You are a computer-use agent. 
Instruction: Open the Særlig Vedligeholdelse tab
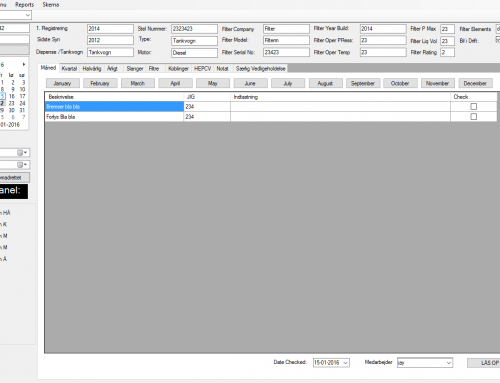[x=261, y=69]
